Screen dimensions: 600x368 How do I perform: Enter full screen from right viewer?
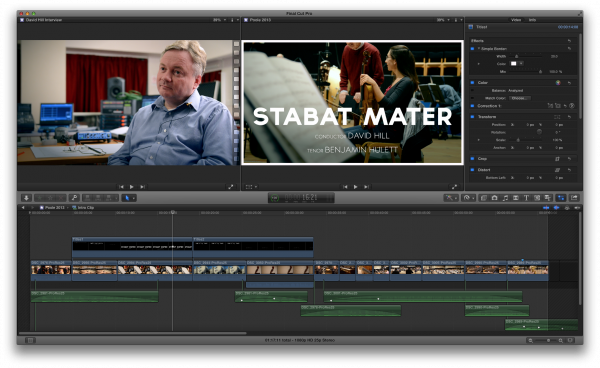tap(454, 187)
